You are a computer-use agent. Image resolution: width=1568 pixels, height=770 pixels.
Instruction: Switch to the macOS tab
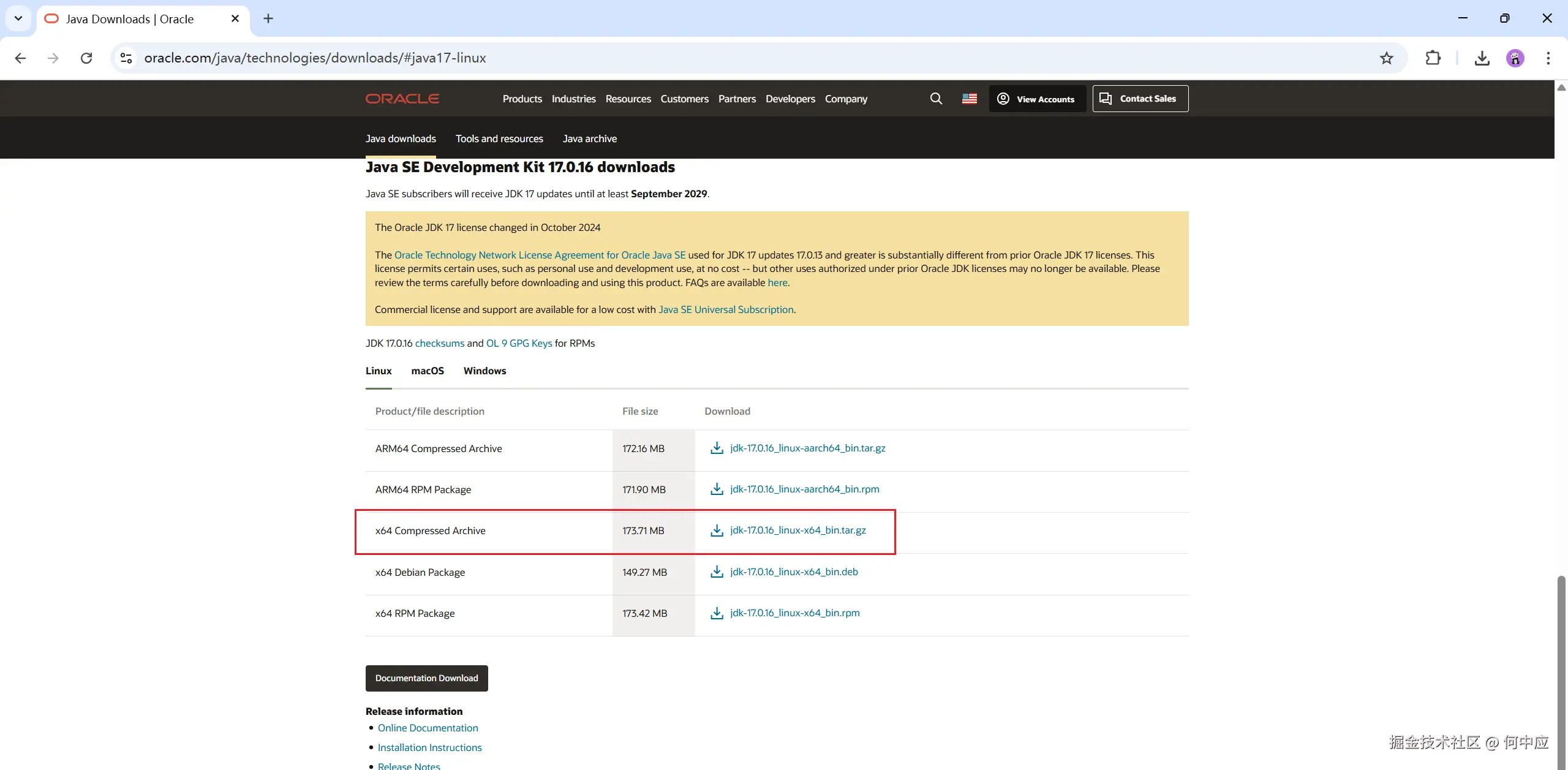click(428, 371)
